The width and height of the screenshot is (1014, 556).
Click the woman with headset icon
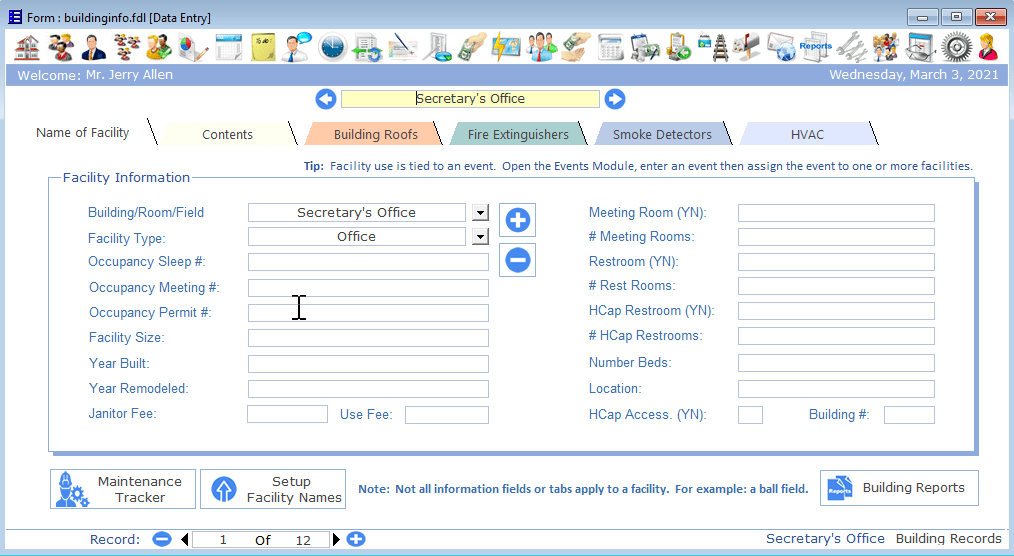[988, 47]
